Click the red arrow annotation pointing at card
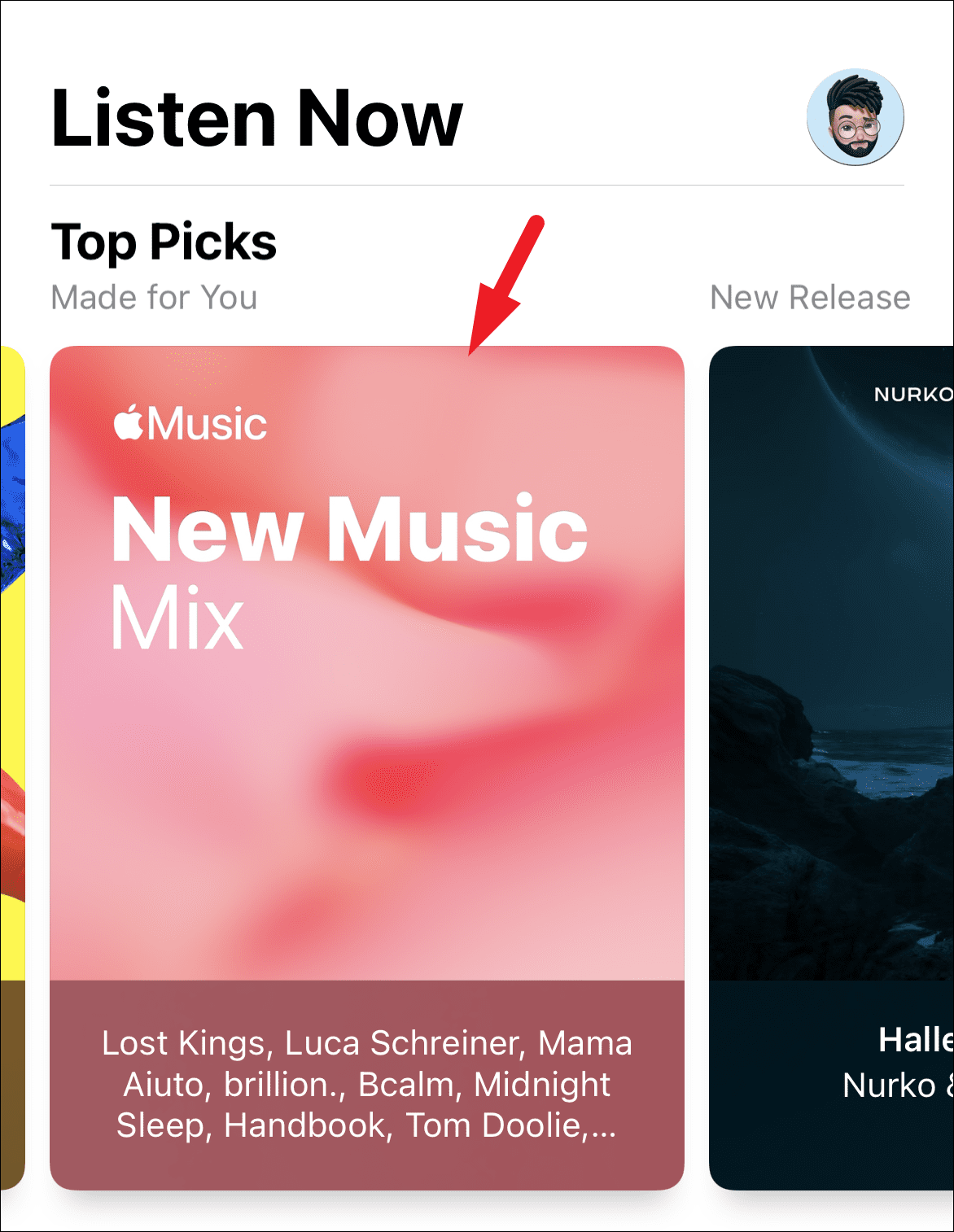Screen dimensions: 954x1232 pos(505,285)
